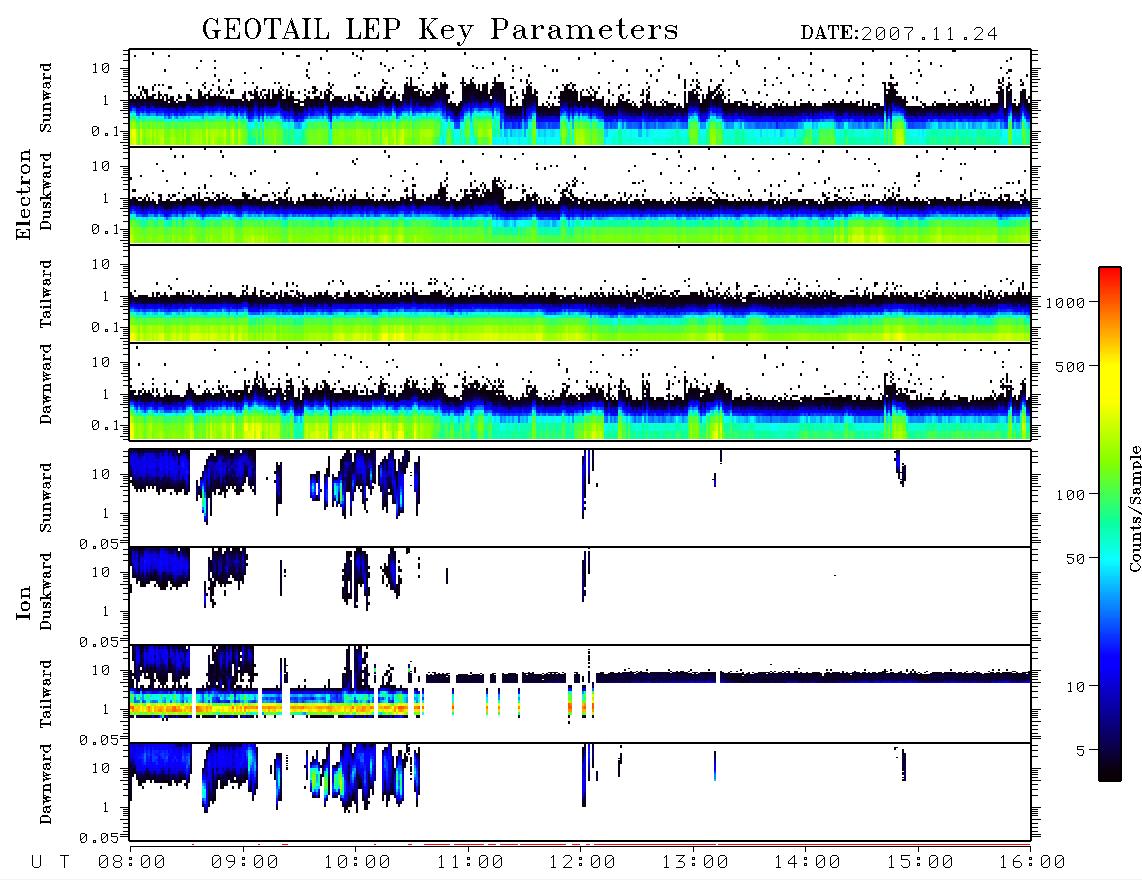
Task: Click the colorbar '100' tick value
Action: [x=1070, y=495]
